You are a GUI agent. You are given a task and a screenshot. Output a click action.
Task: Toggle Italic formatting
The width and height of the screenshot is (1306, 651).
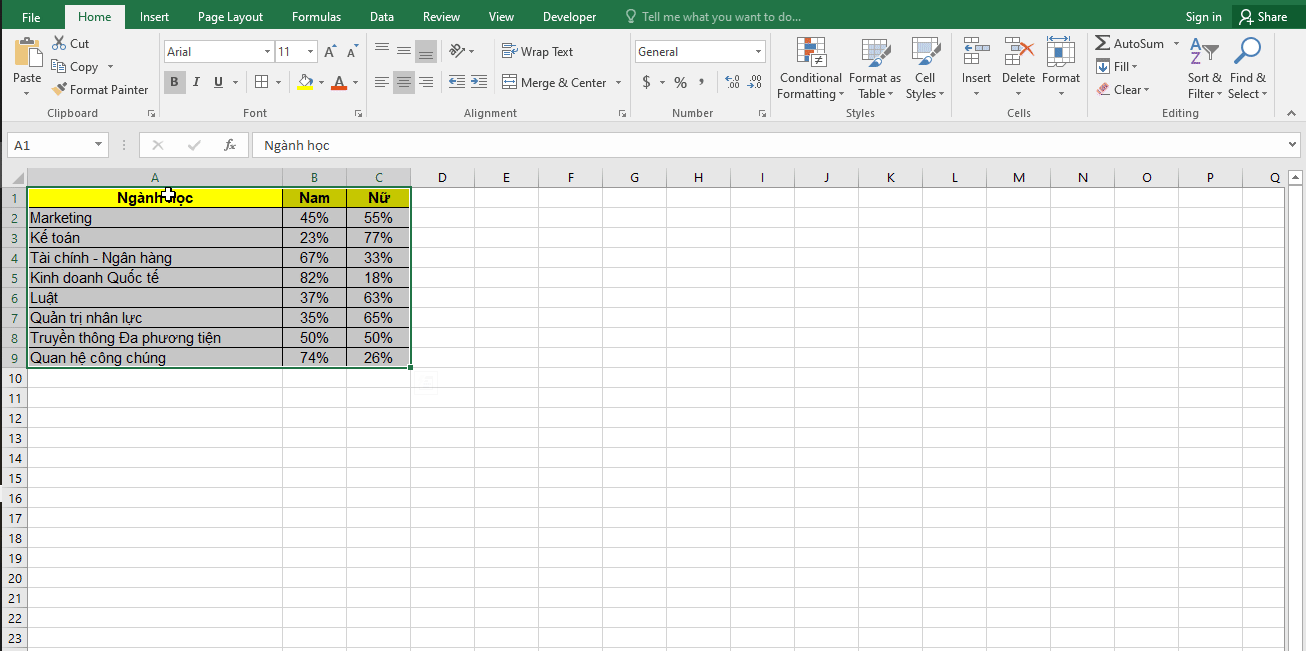[x=196, y=82]
